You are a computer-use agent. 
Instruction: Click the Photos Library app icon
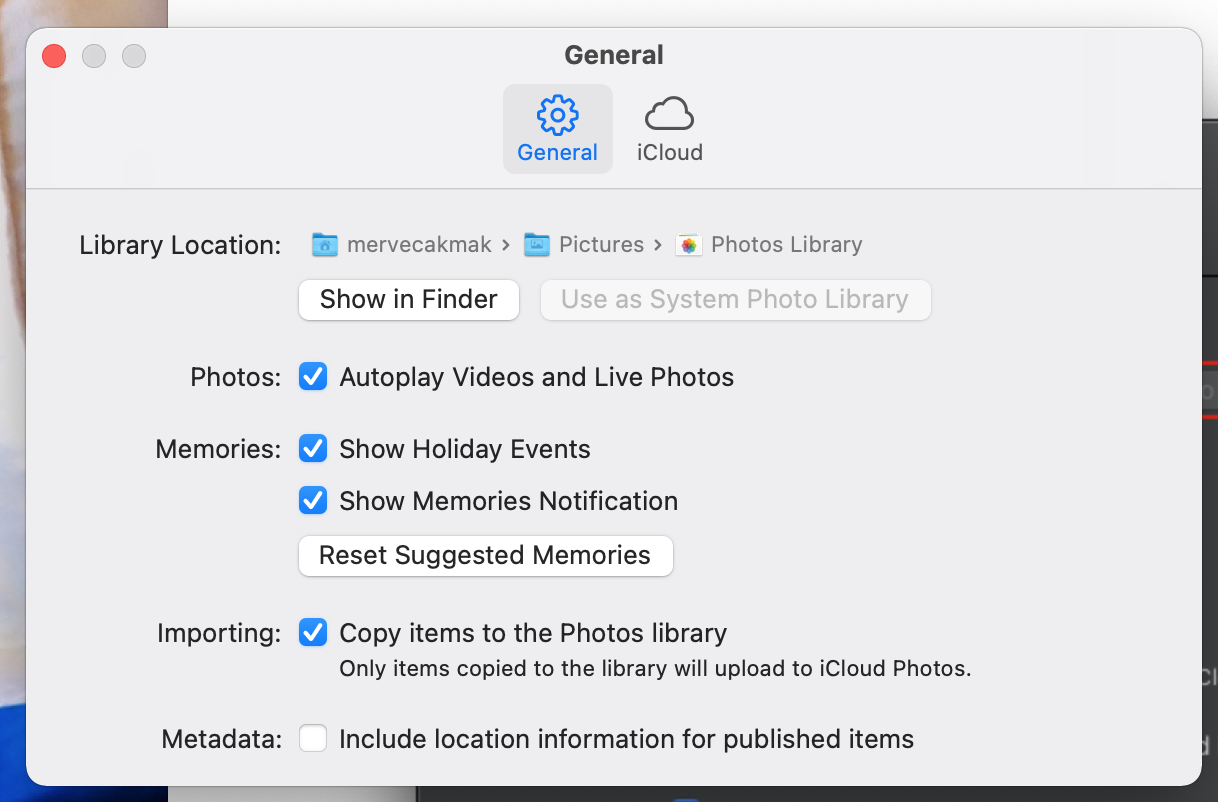(x=688, y=244)
